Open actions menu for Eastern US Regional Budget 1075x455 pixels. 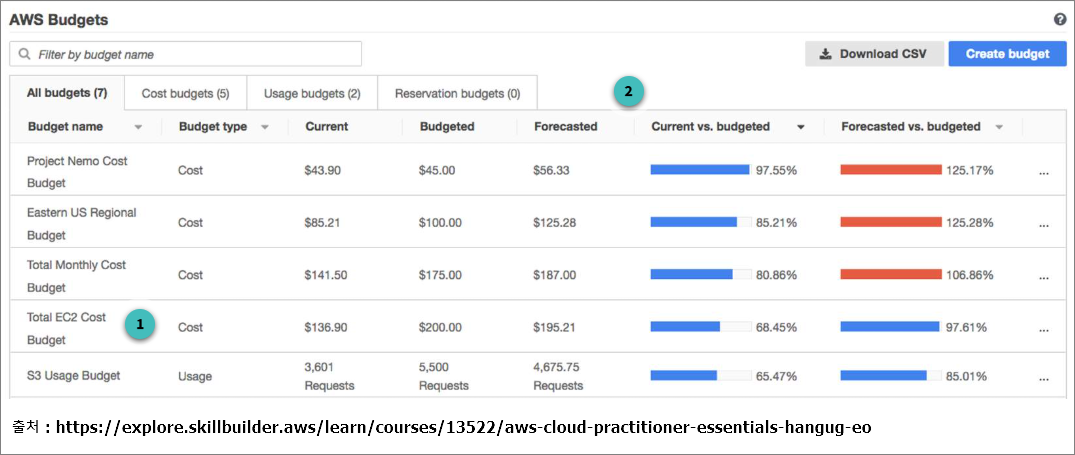[x=1043, y=225]
